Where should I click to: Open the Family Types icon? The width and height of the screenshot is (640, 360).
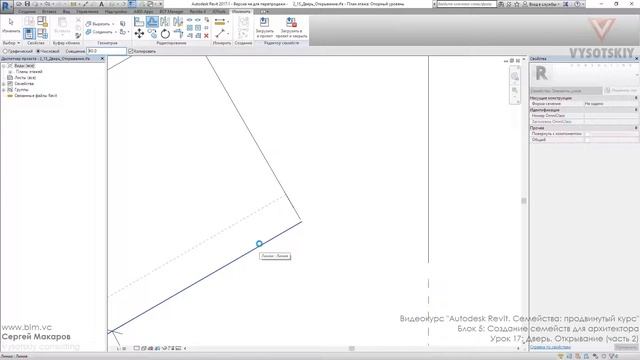point(42,33)
